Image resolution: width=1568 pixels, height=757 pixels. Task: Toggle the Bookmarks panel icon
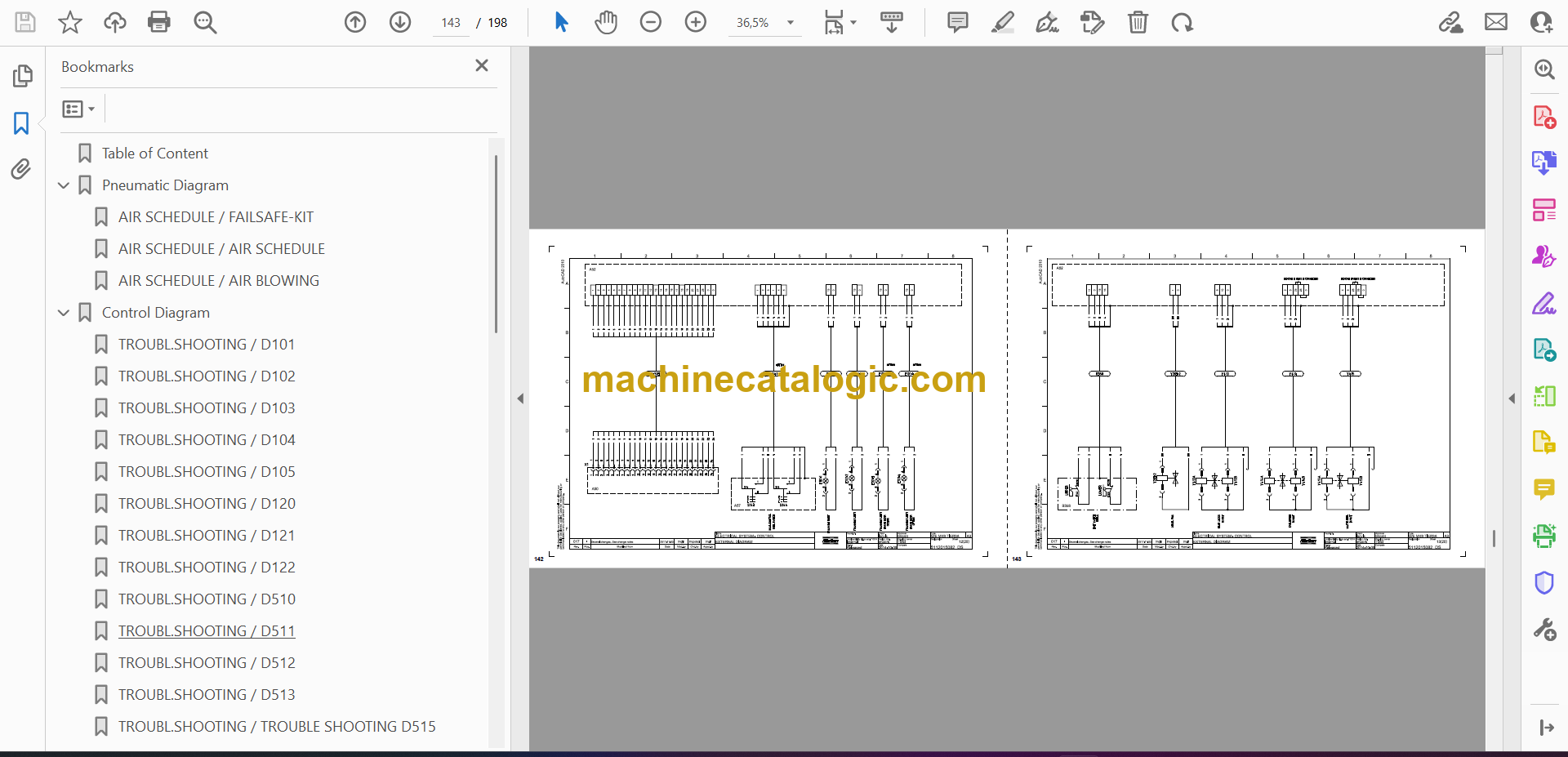[21, 123]
